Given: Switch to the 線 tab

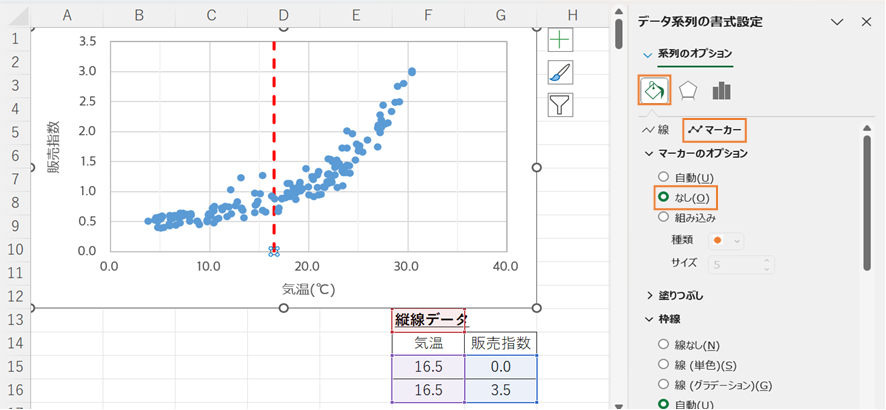Looking at the screenshot, I should 656,130.
